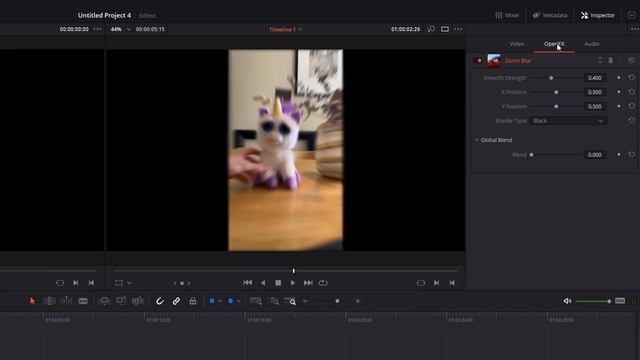The image size is (640, 360).
Task: Open timeline viewer three-dot options menu
Action: click(458, 29)
